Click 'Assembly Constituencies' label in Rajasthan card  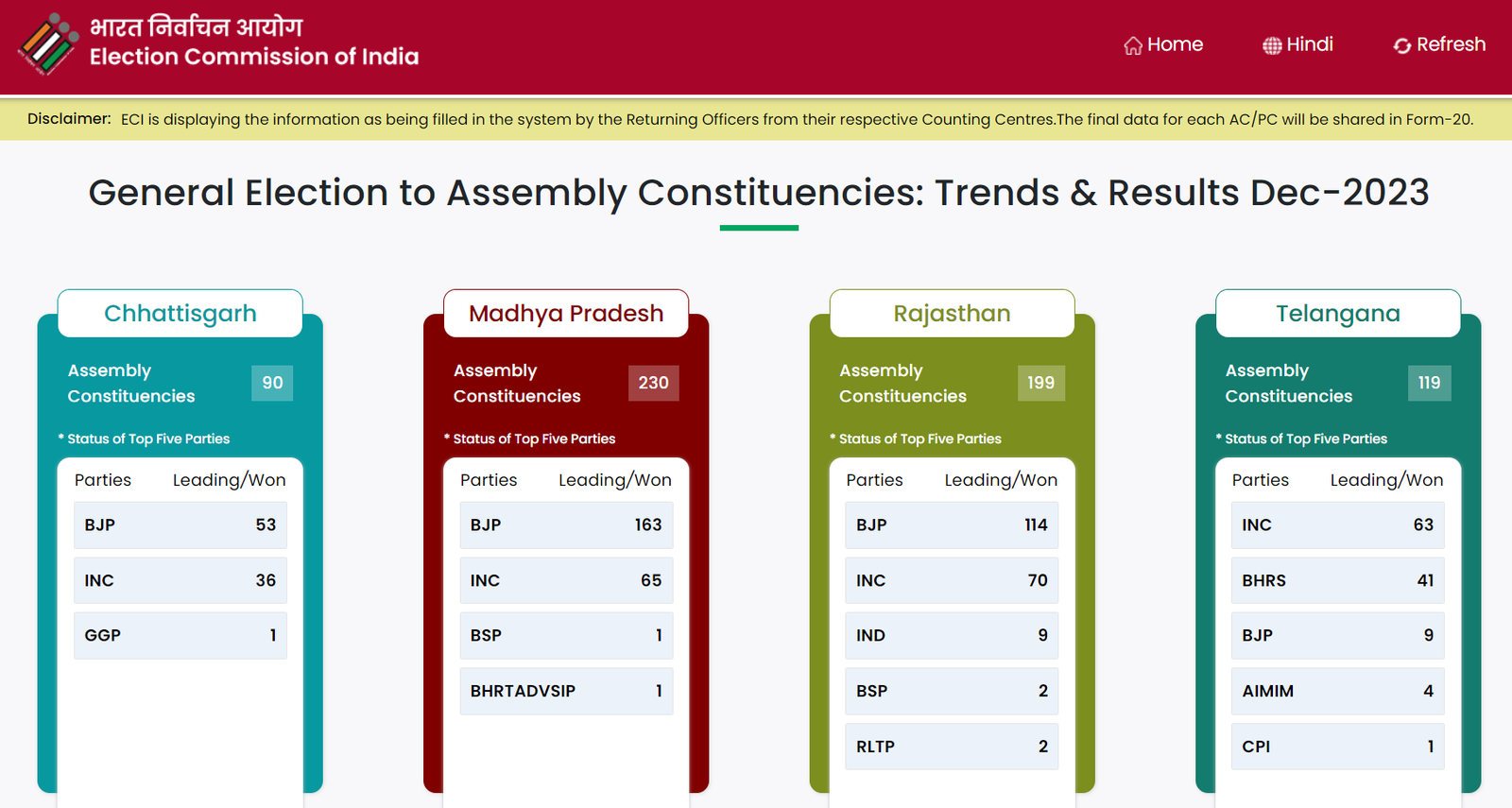pyautogui.click(x=902, y=383)
